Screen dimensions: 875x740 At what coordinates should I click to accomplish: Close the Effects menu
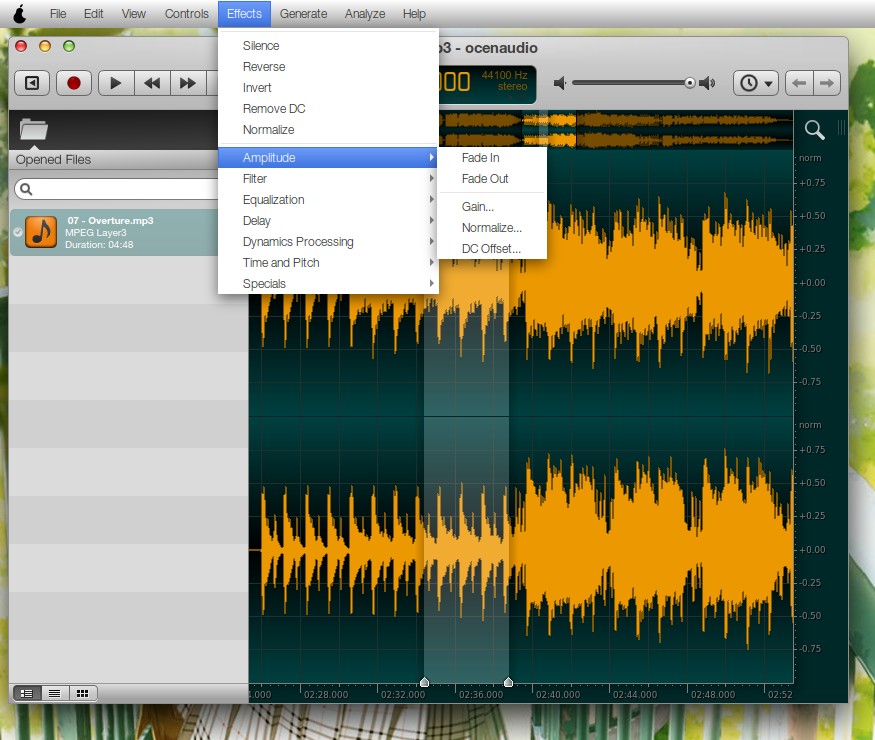(244, 13)
